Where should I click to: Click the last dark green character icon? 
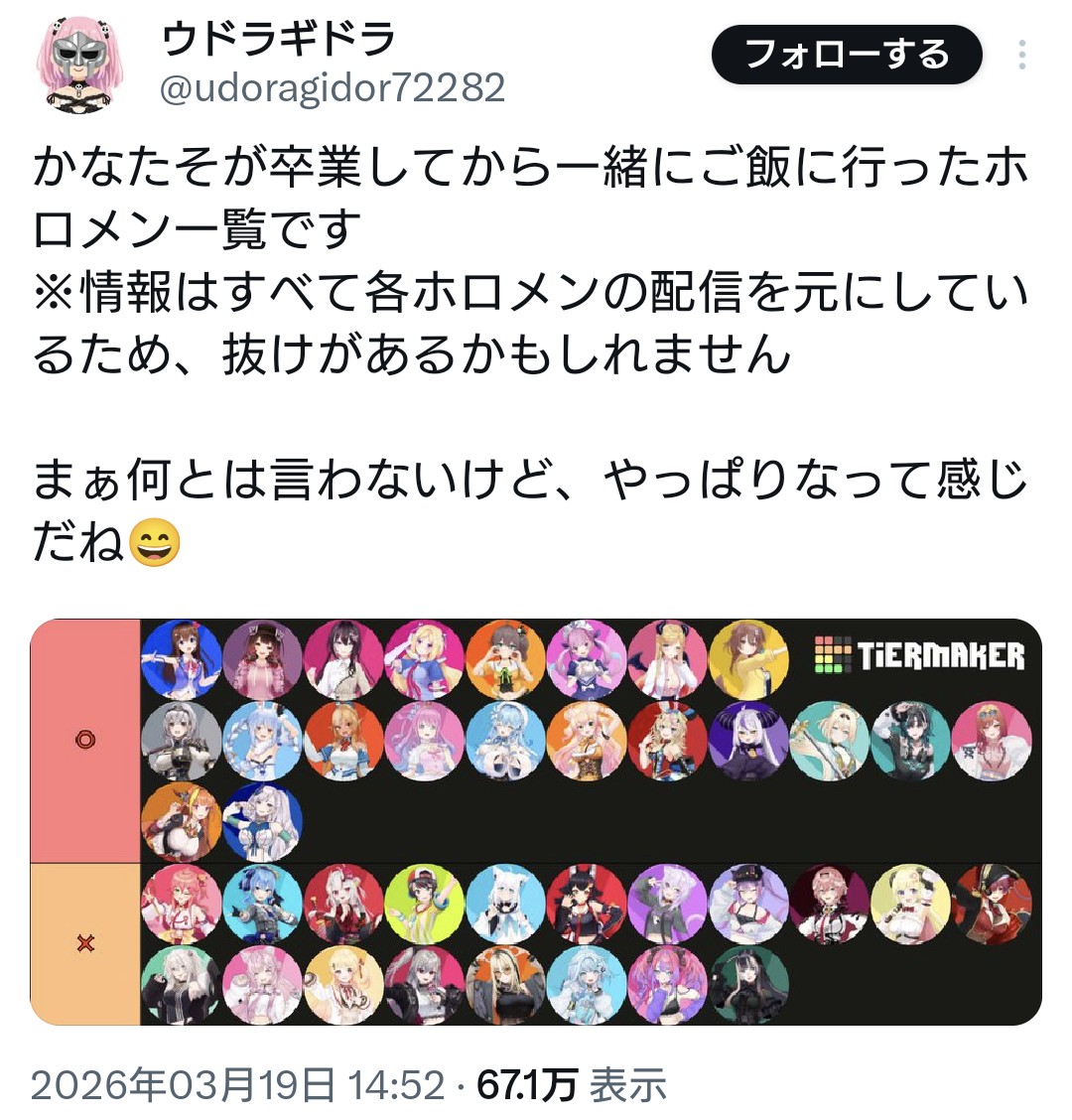pos(748,985)
